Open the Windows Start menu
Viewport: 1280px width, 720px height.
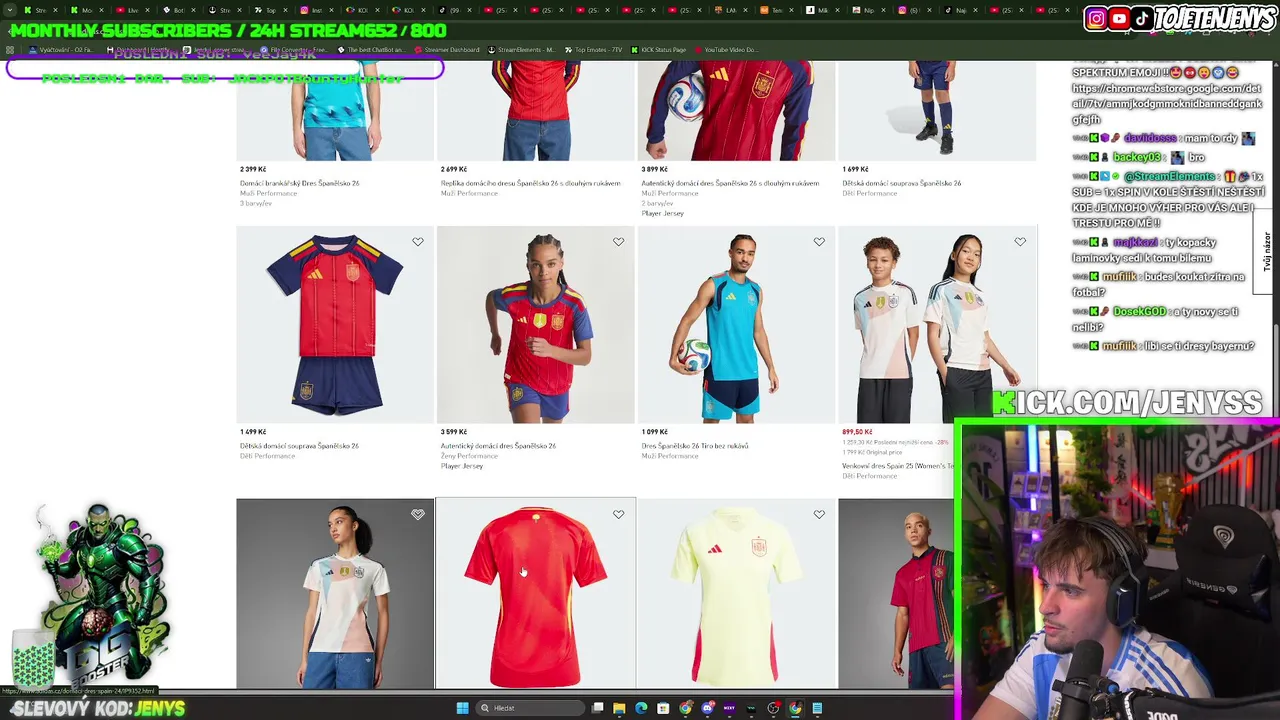coord(462,708)
